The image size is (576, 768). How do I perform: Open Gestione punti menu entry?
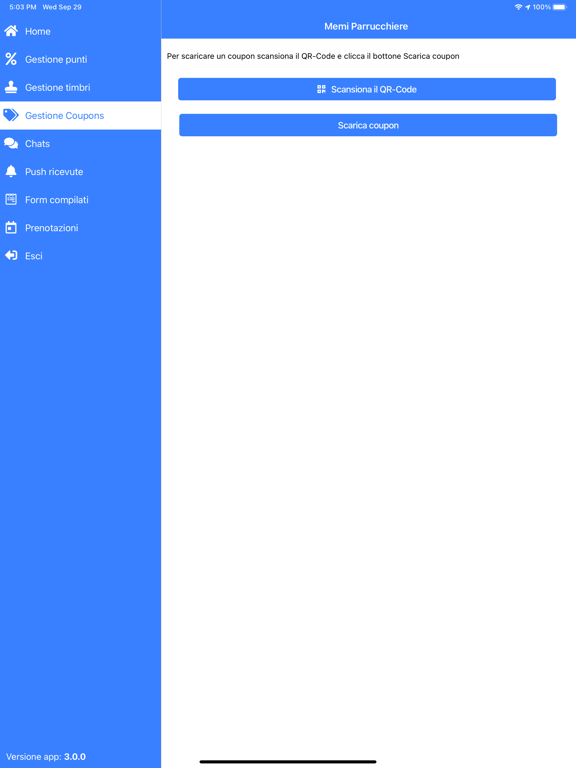pos(80,59)
